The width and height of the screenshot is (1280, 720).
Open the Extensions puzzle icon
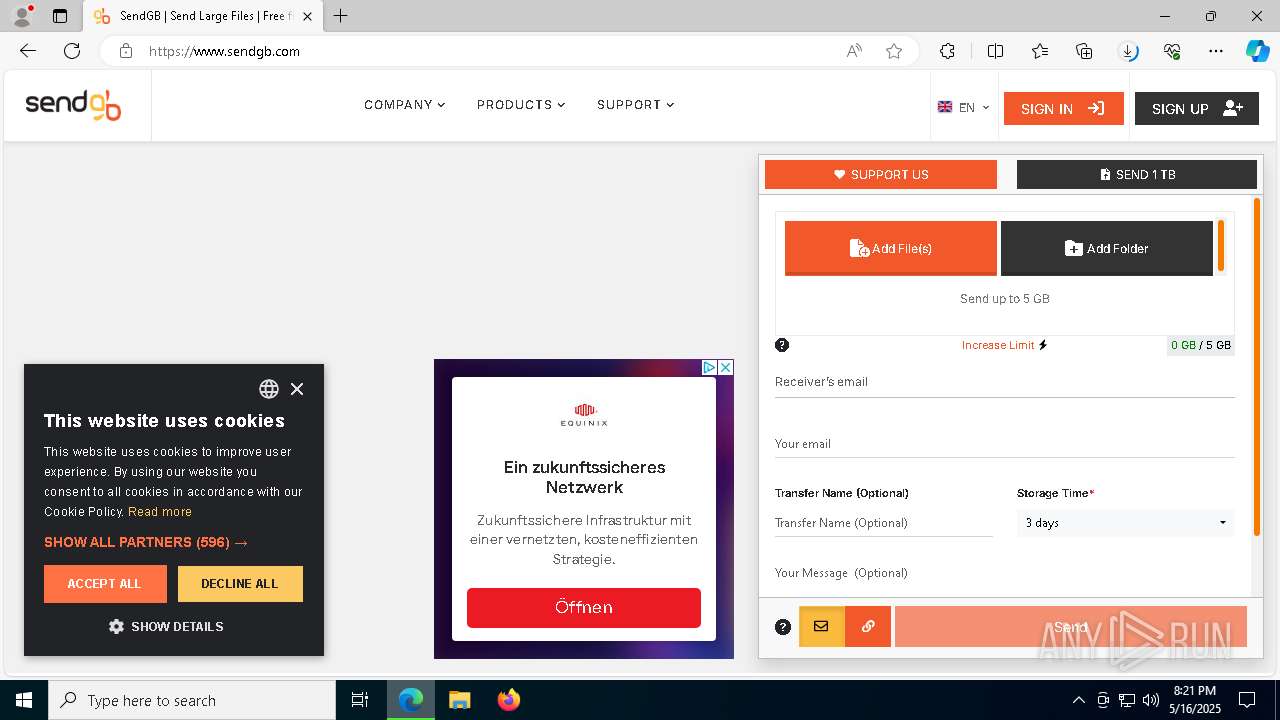pos(947,51)
